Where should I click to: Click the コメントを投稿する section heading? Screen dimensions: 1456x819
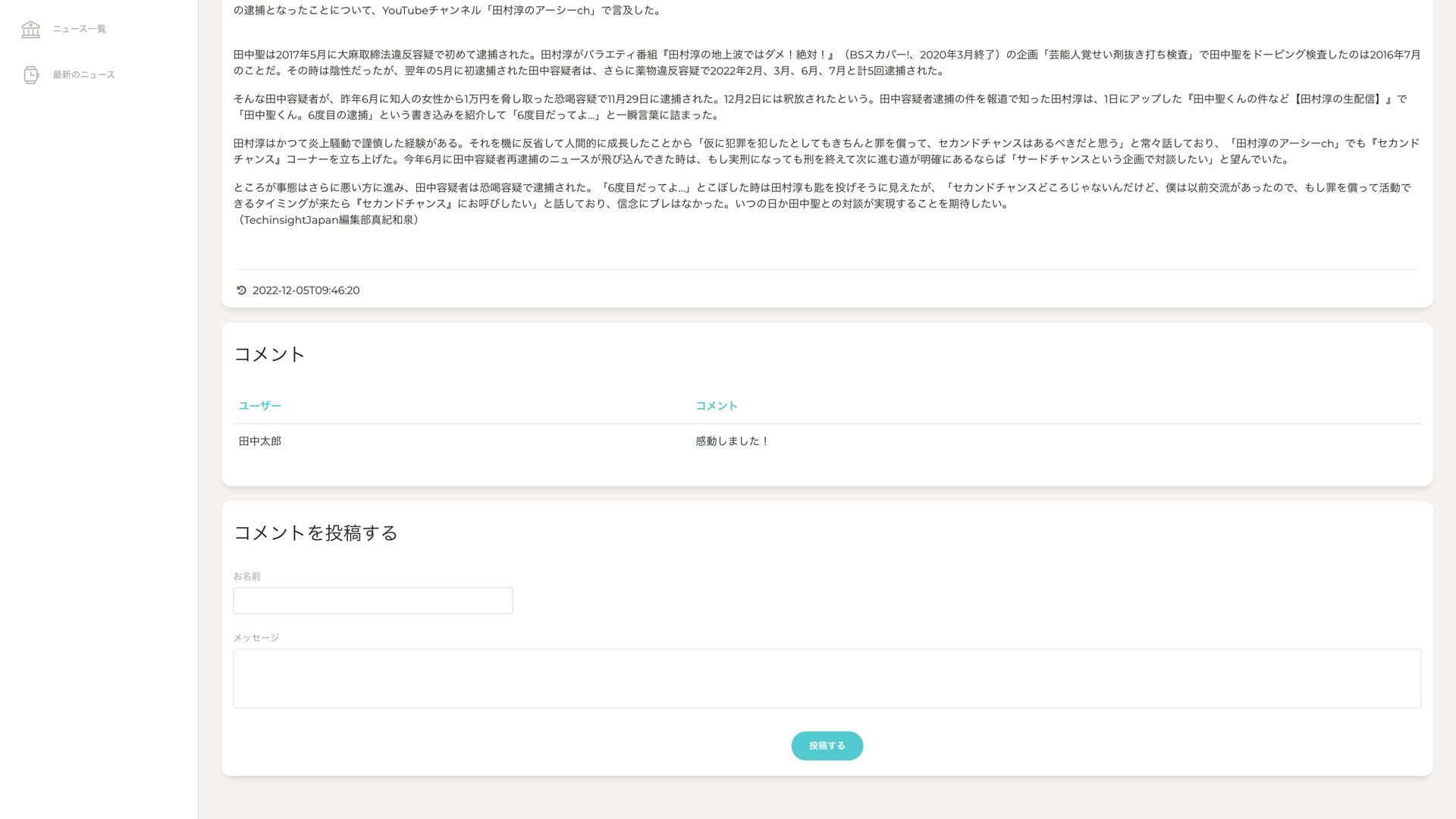[315, 532]
